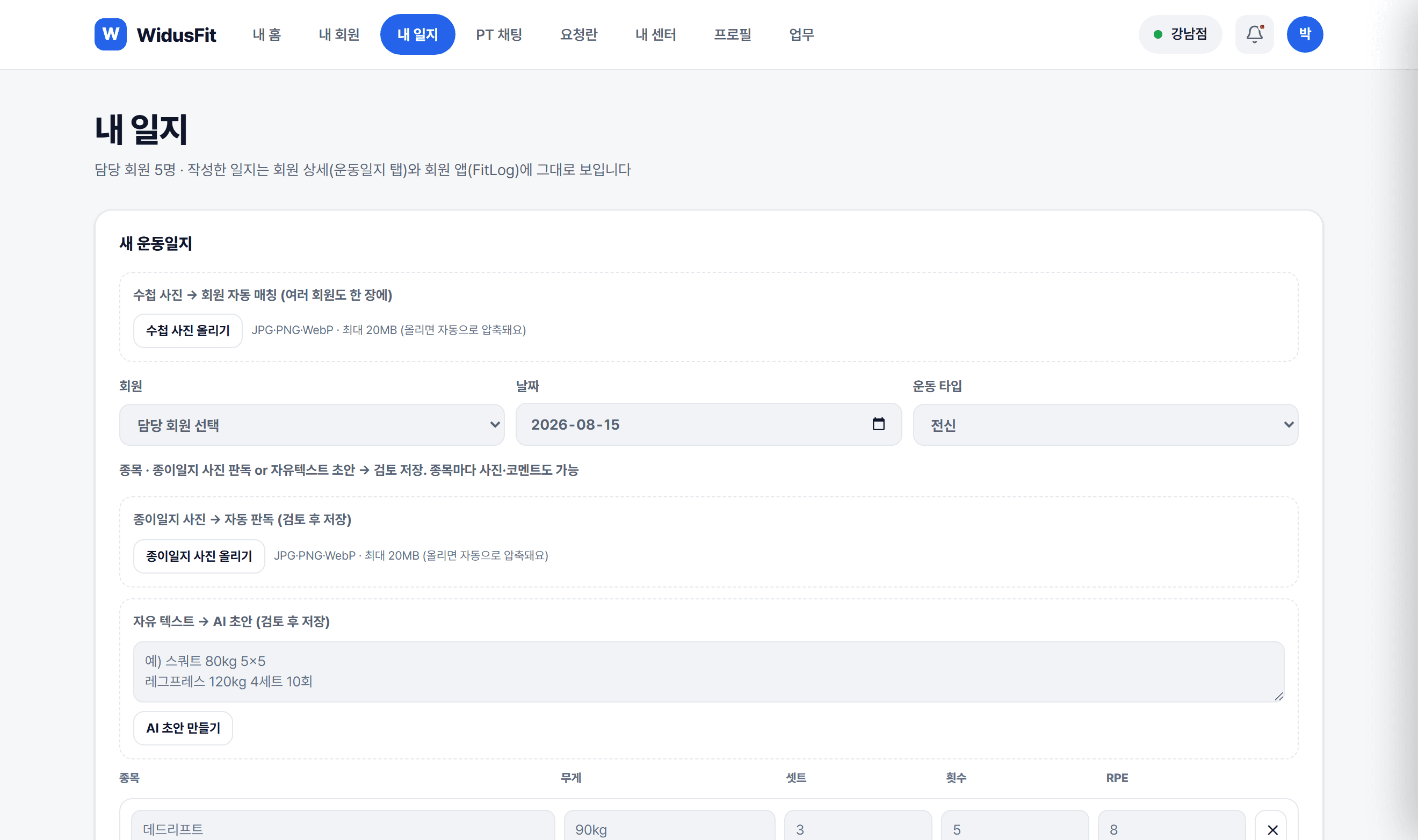The width and height of the screenshot is (1418, 840).
Task: Click the WidusFit brand name
Action: click(176, 35)
